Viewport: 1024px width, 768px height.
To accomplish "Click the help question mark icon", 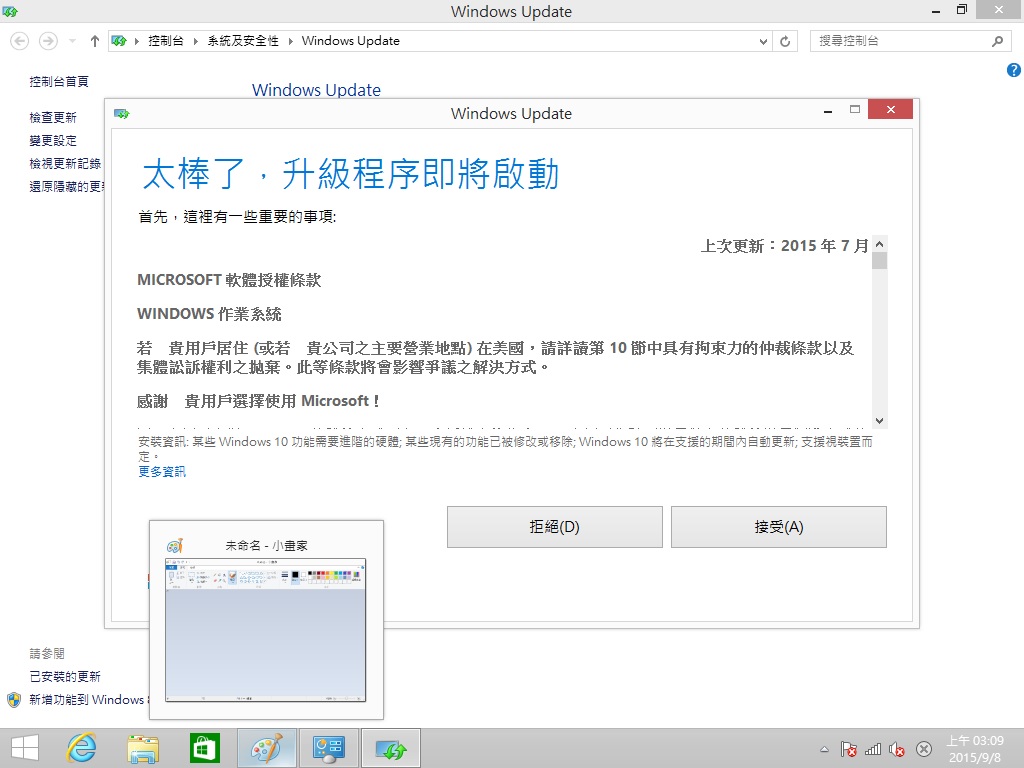I will [1014, 70].
